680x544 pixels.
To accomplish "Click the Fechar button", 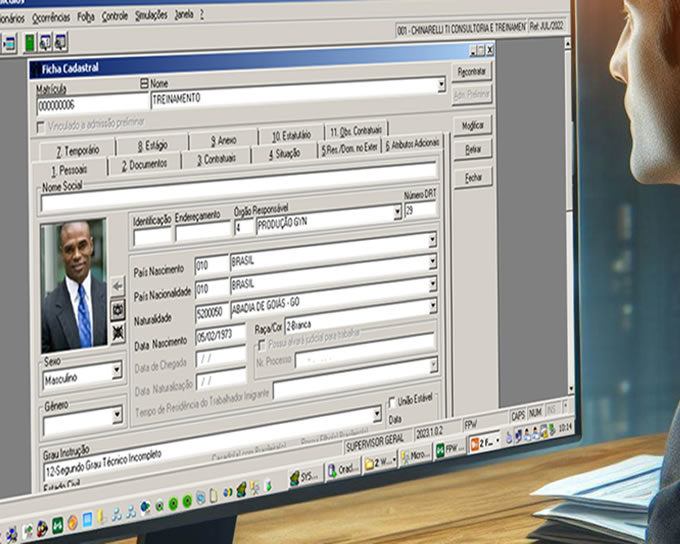I will (x=474, y=177).
